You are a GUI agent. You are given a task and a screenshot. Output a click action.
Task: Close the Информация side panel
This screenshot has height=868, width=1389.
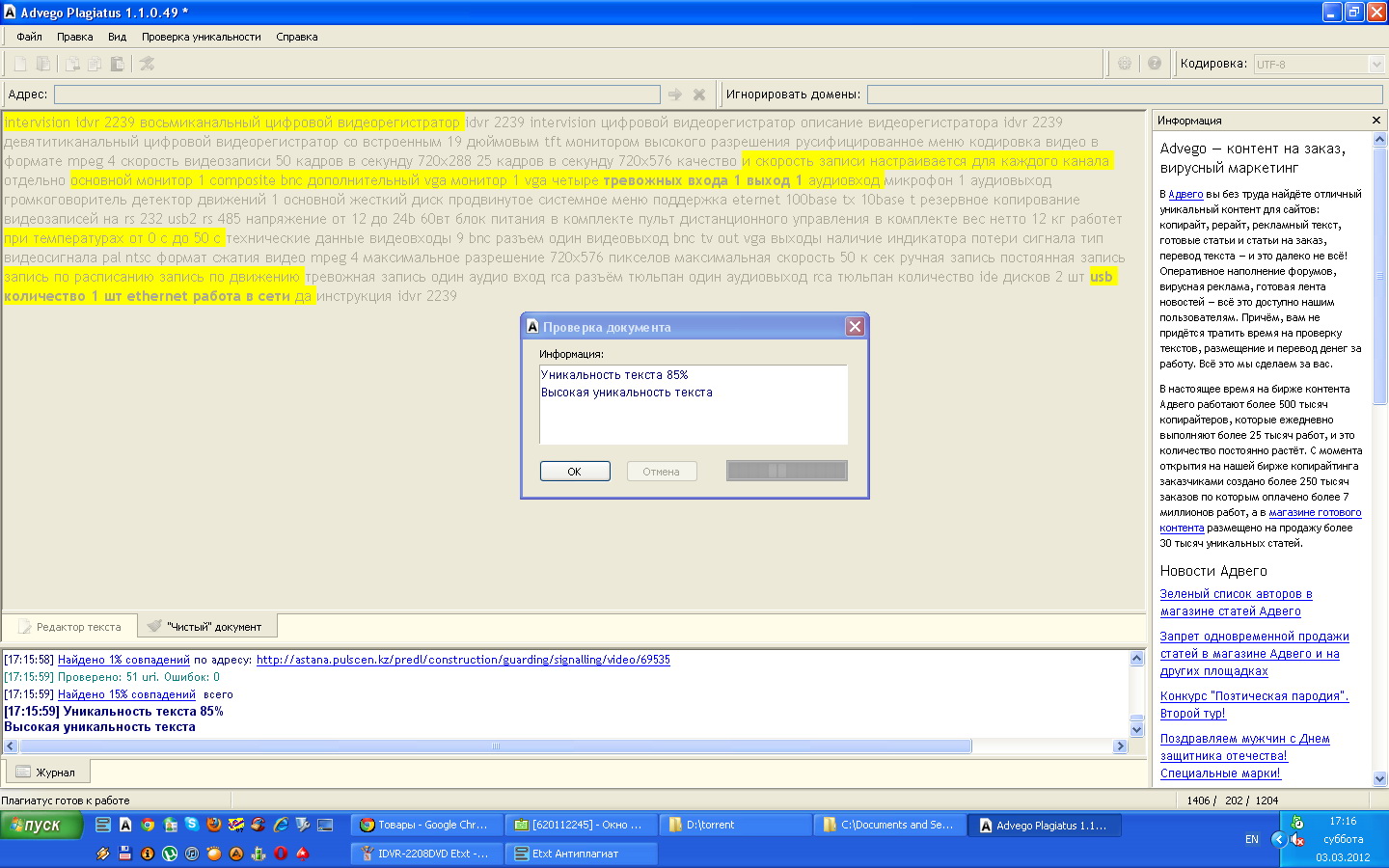pyautogui.click(x=1376, y=121)
